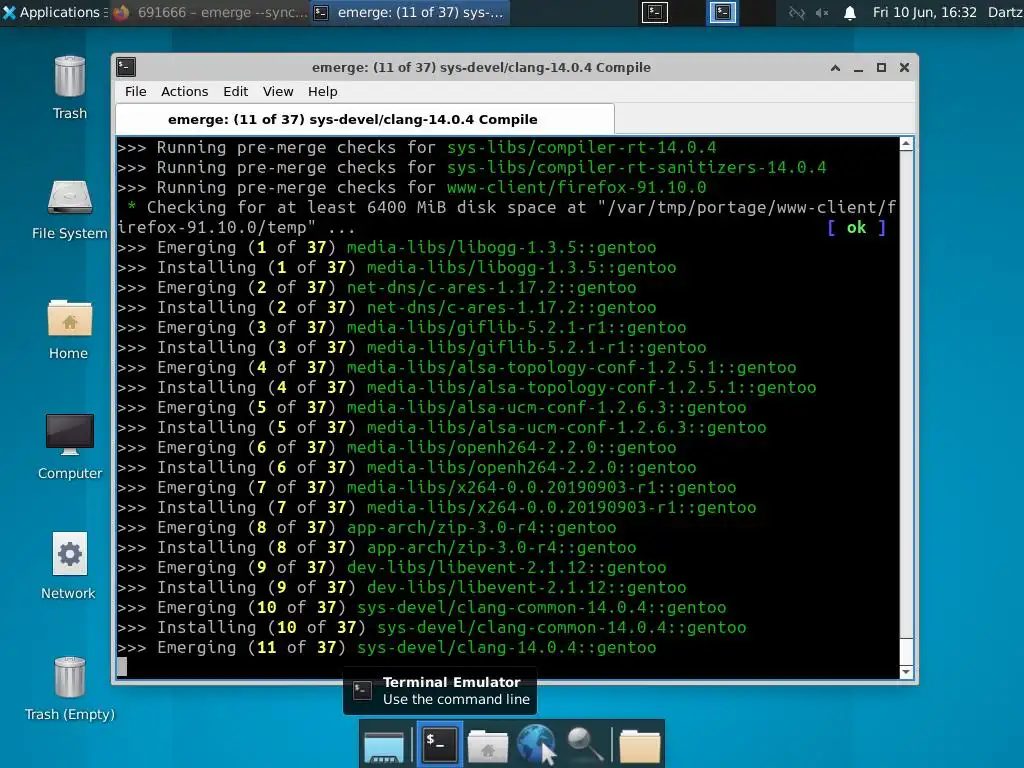Image resolution: width=1024 pixels, height=768 pixels.
Task: Open the Home folder desktop icon
Action: [69, 329]
